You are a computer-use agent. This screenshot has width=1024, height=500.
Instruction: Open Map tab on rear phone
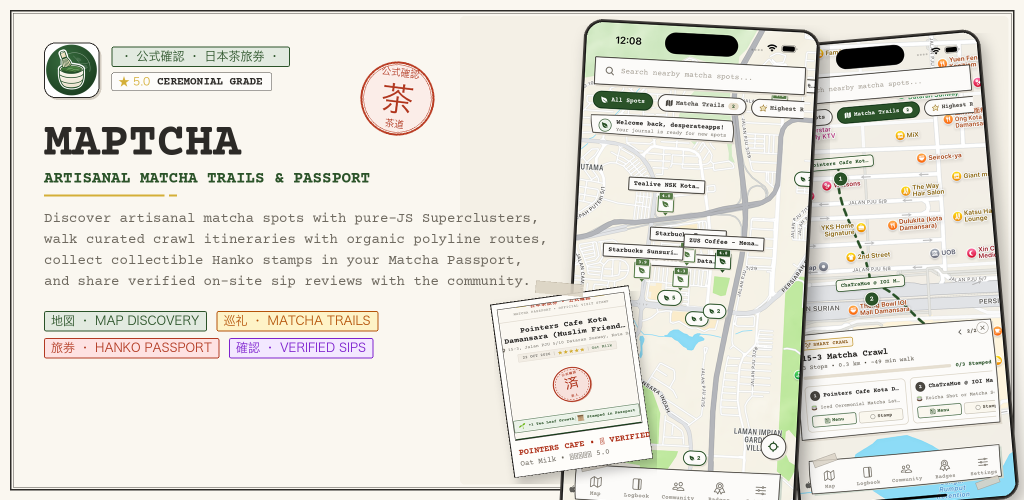coord(829,478)
